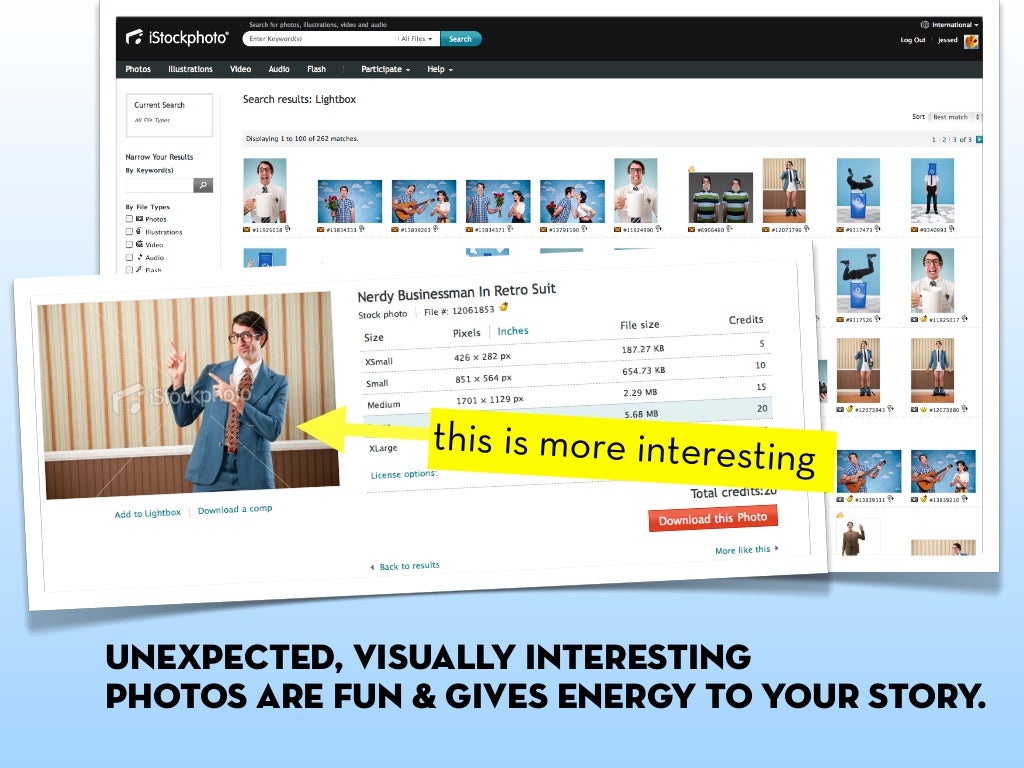Screen dimensions: 1024x768
Task: Open the user avatar next to jessed
Action: (971, 41)
